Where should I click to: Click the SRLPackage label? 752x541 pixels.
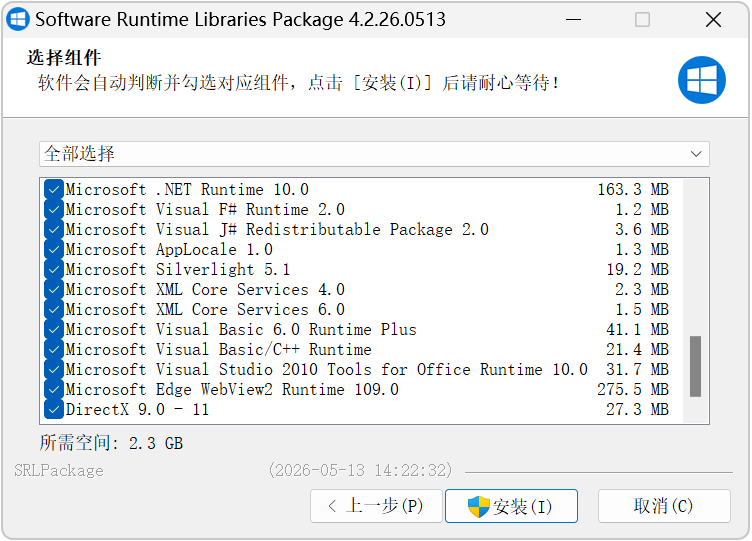tap(59, 470)
